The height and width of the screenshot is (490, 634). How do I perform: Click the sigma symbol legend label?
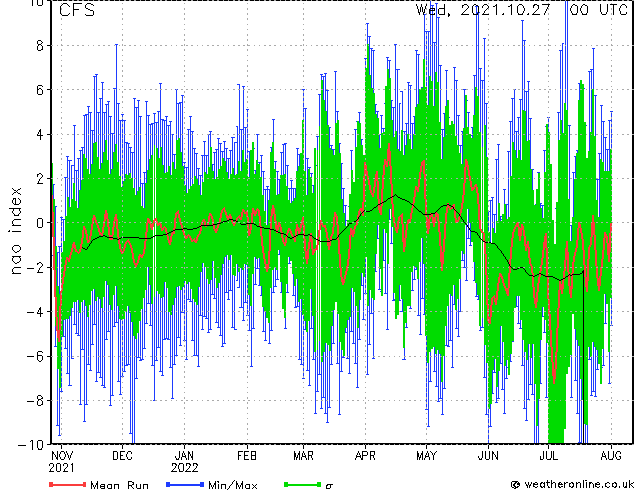pos(329,485)
